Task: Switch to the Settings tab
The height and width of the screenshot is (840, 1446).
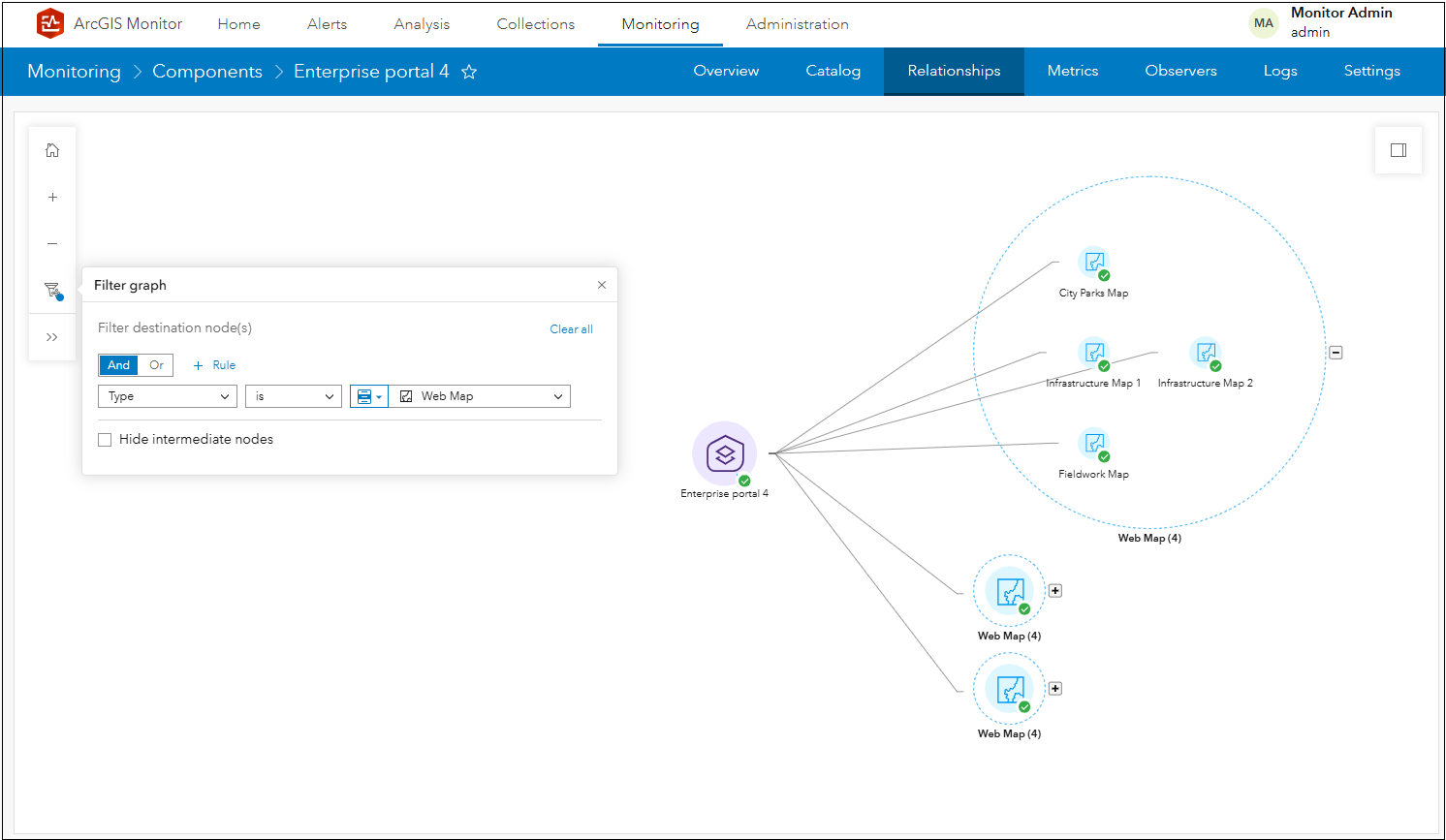Action: [1371, 71]
